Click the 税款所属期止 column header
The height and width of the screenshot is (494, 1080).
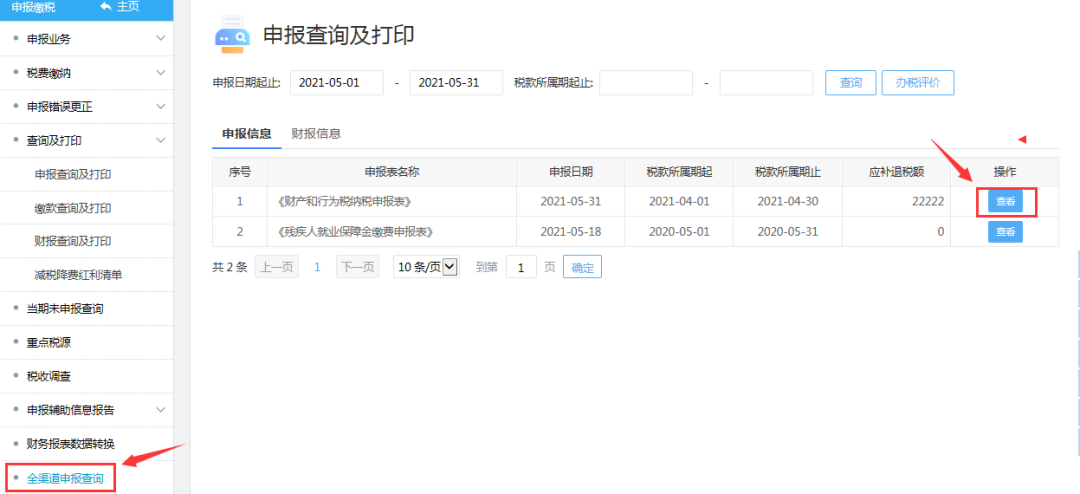[x=788, y=172]
